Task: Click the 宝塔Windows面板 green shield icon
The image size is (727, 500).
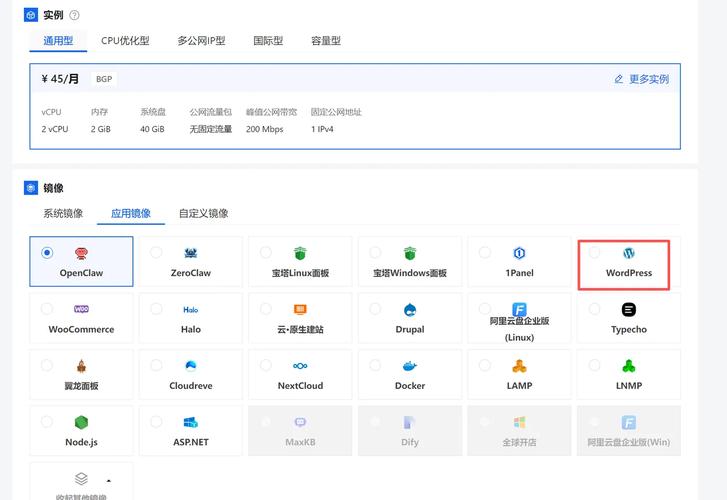Action: pyautogui.click(x=410, y=253)
